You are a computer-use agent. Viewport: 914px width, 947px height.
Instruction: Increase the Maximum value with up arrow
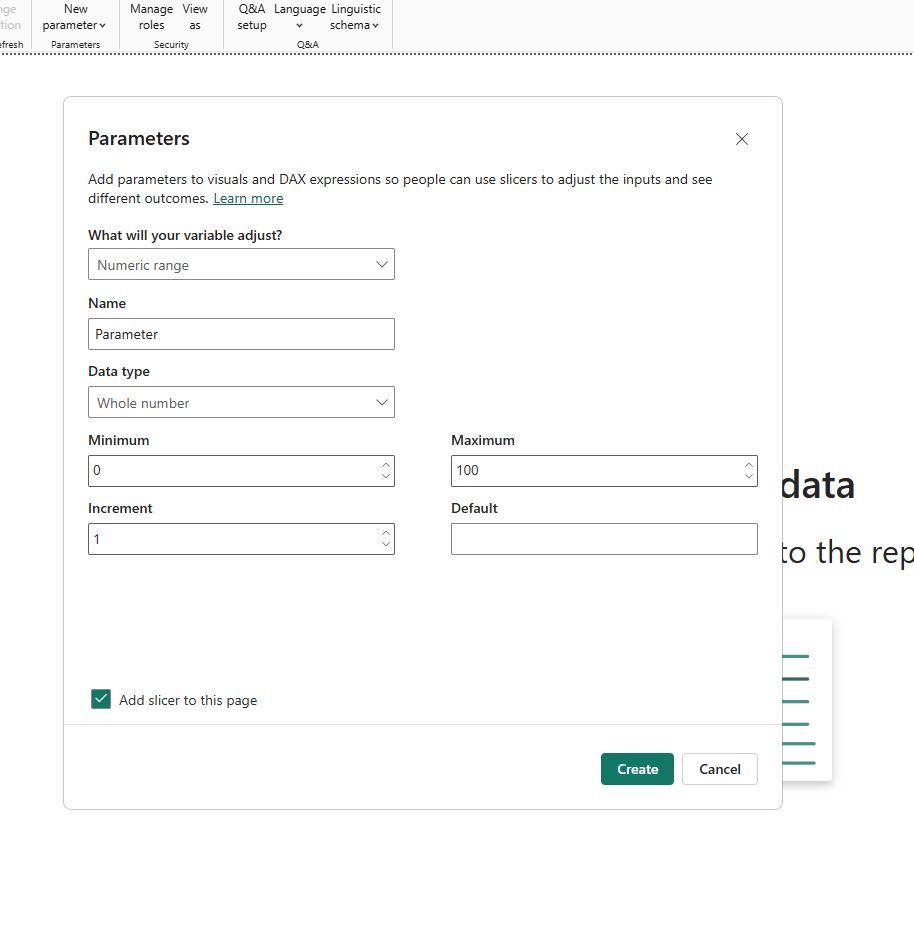(749, 465)
